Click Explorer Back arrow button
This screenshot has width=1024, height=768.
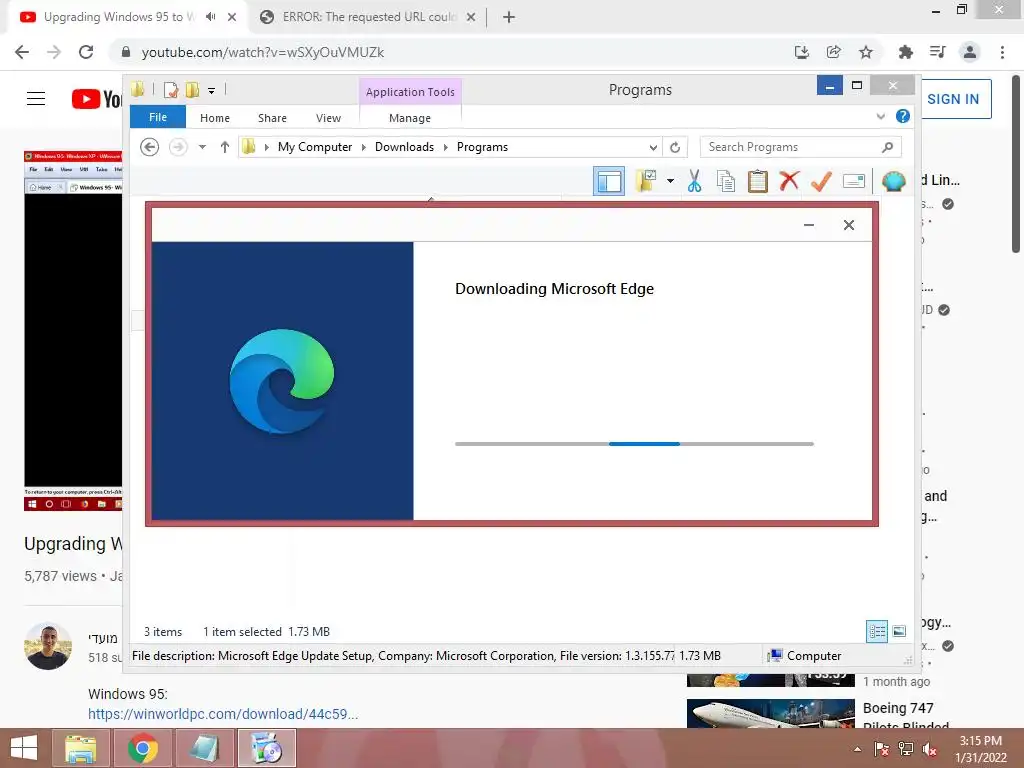[x=150, y=147]
